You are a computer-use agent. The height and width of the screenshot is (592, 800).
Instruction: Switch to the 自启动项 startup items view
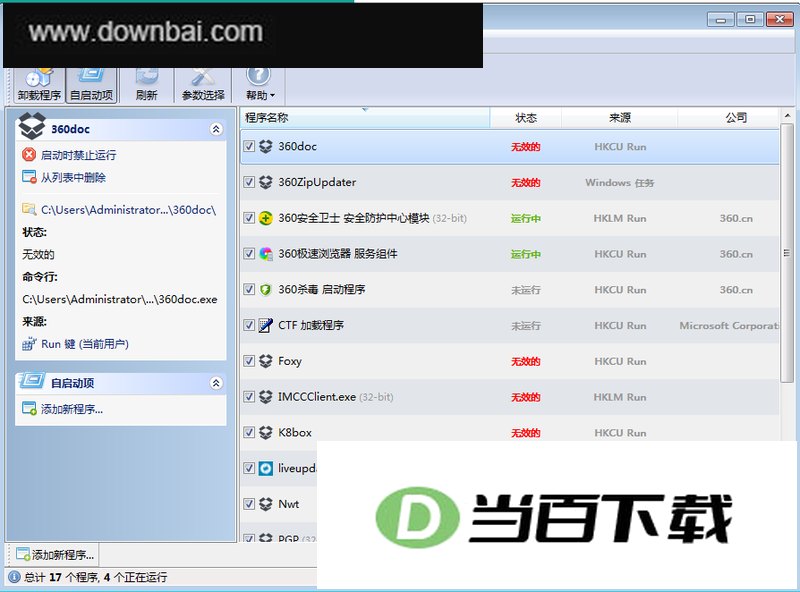(92, 85)
